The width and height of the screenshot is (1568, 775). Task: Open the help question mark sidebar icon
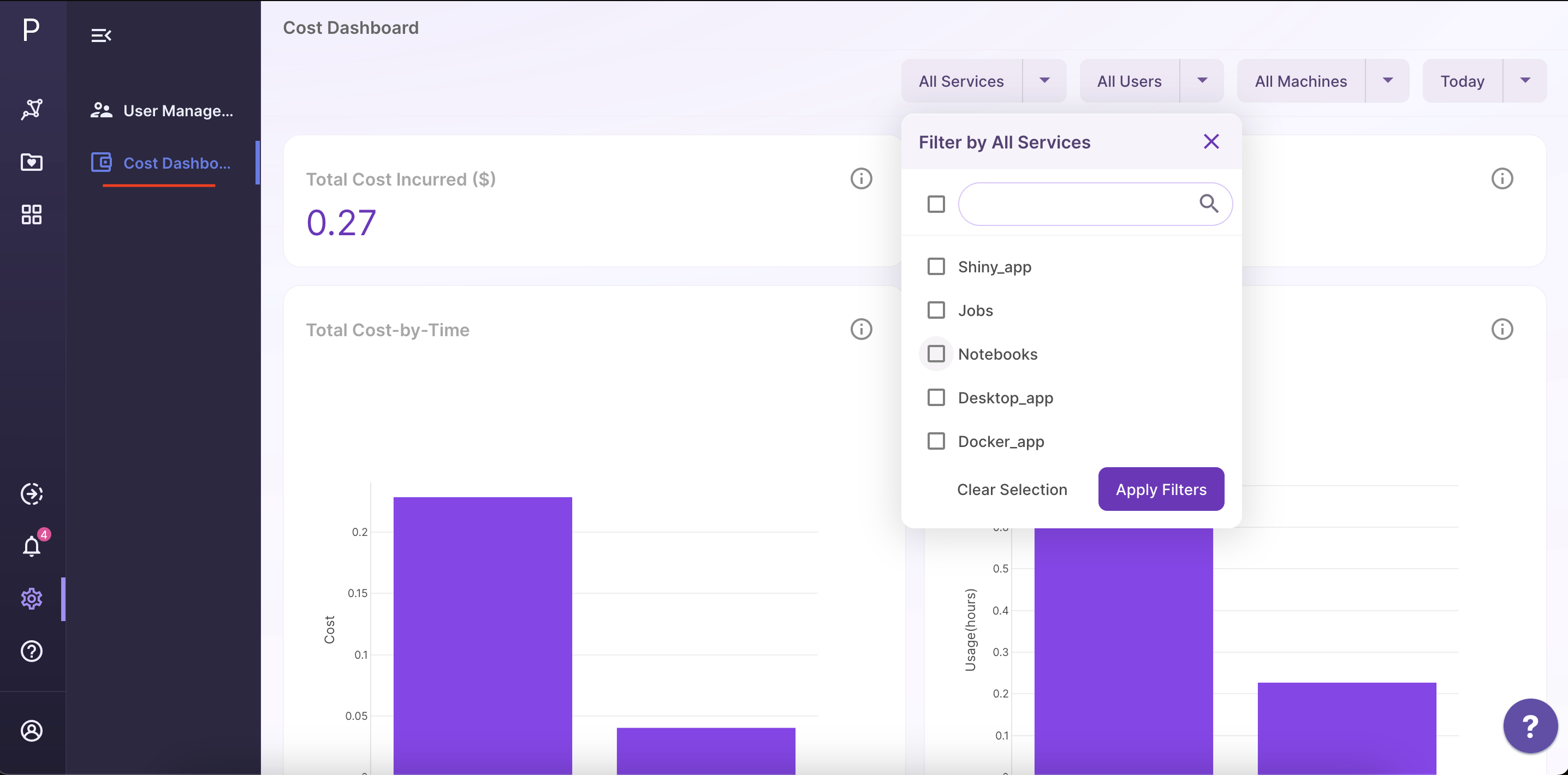pos(32,651)
